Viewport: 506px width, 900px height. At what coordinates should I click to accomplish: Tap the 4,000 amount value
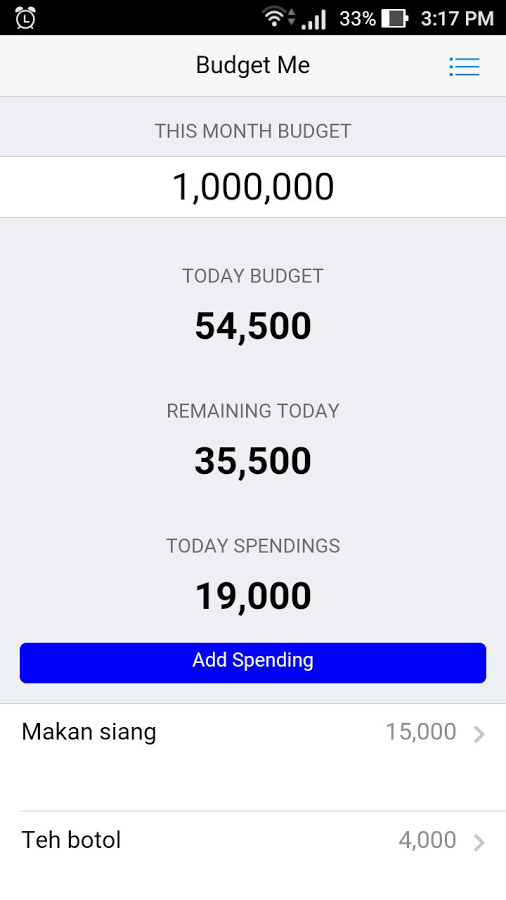click(427, 840)
